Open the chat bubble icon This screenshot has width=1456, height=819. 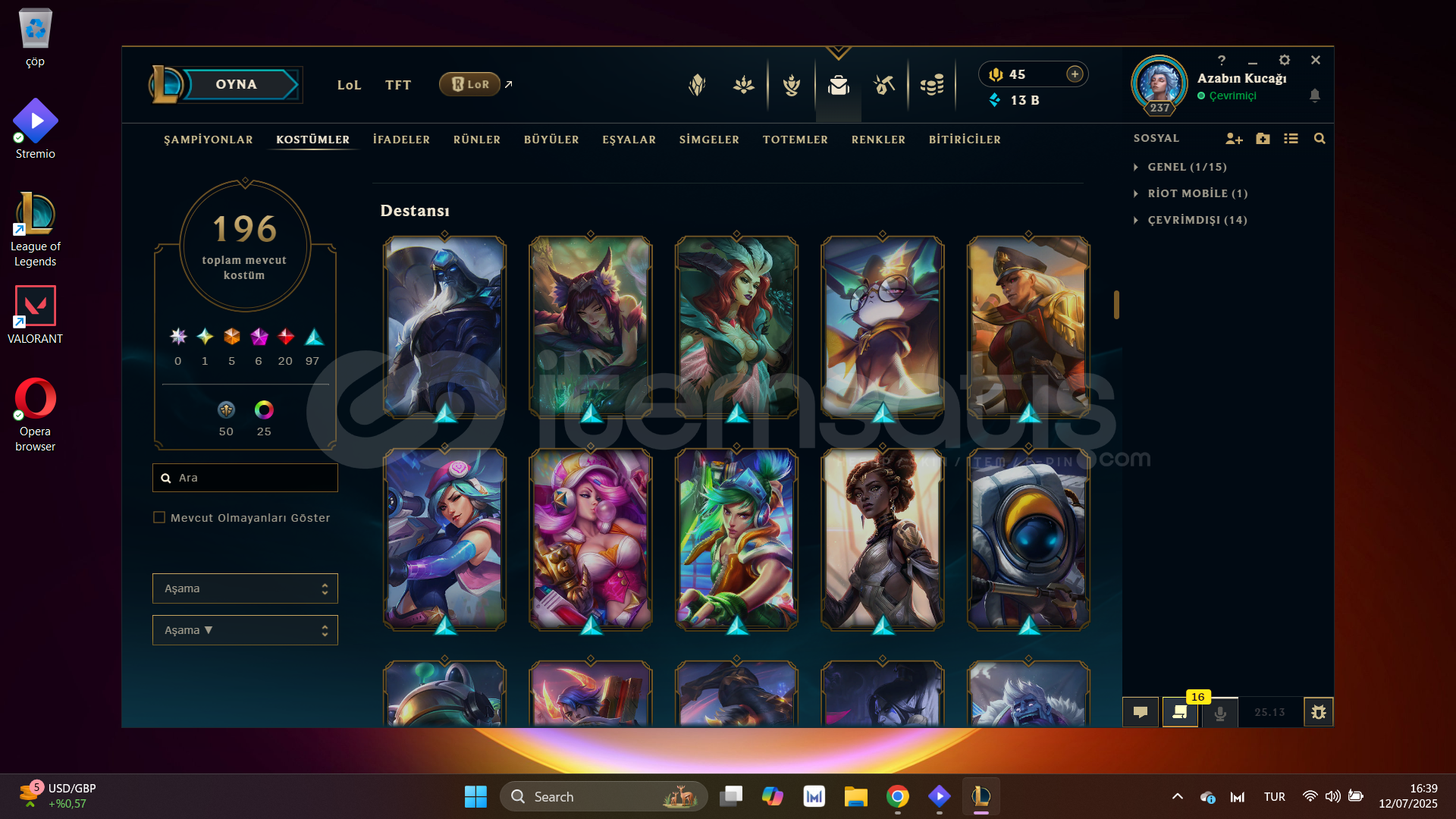click(x=1141, y=712)
